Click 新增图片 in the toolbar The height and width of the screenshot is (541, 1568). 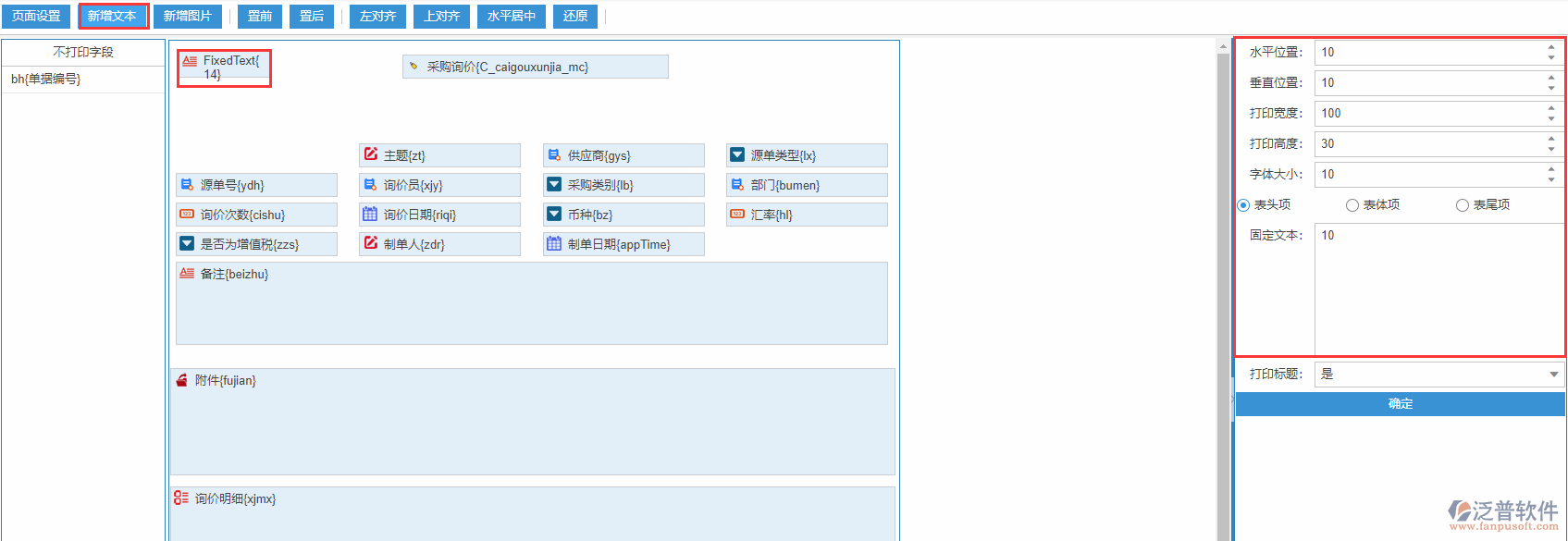tap(188, 17)
